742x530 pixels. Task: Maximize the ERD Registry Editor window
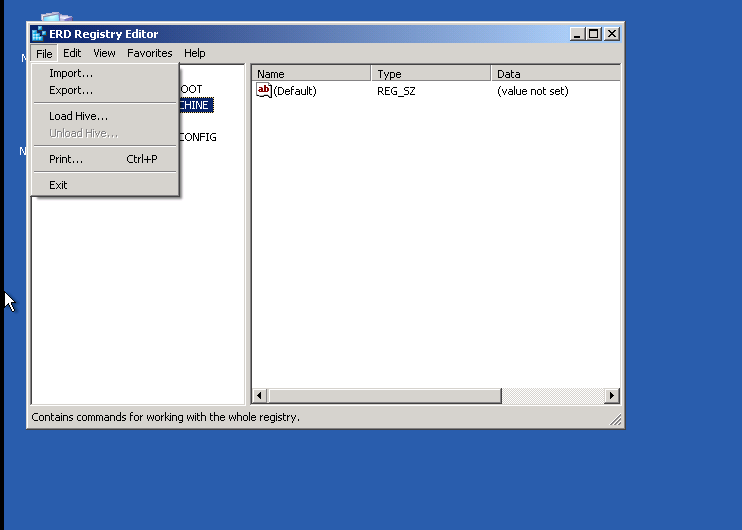593,34
